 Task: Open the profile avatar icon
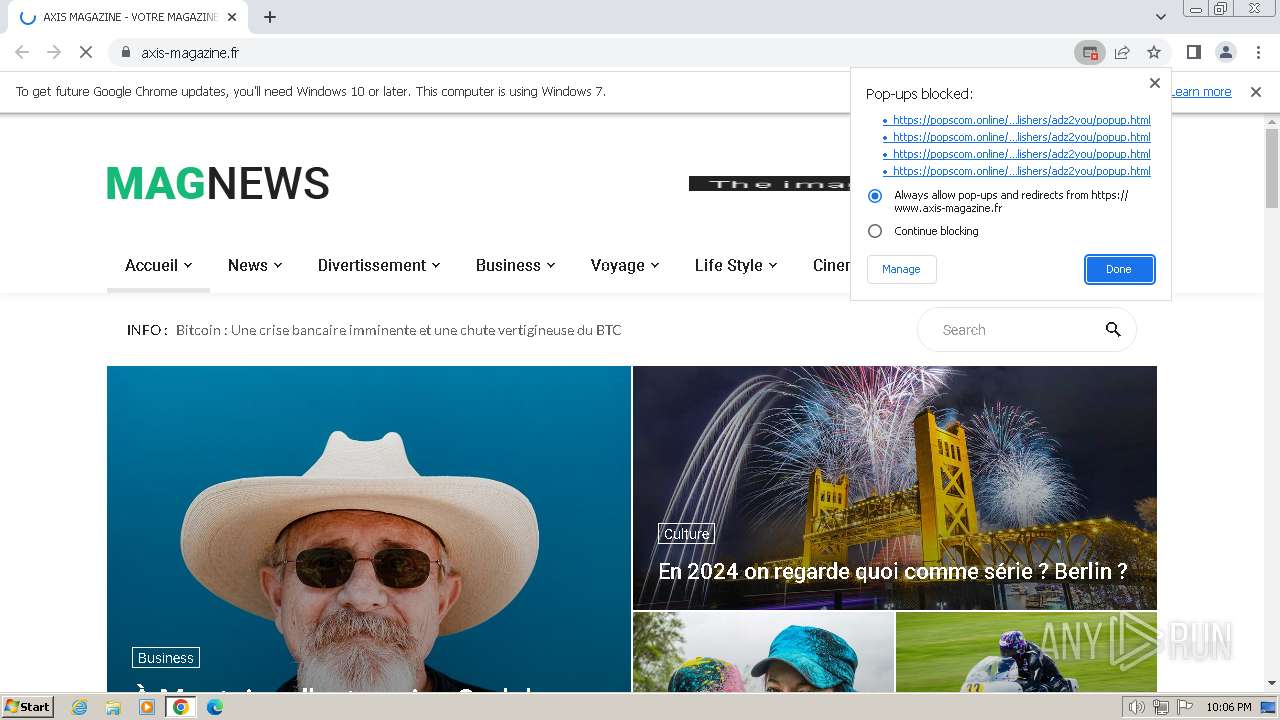pyautogui.click(x=1225, y=52)
